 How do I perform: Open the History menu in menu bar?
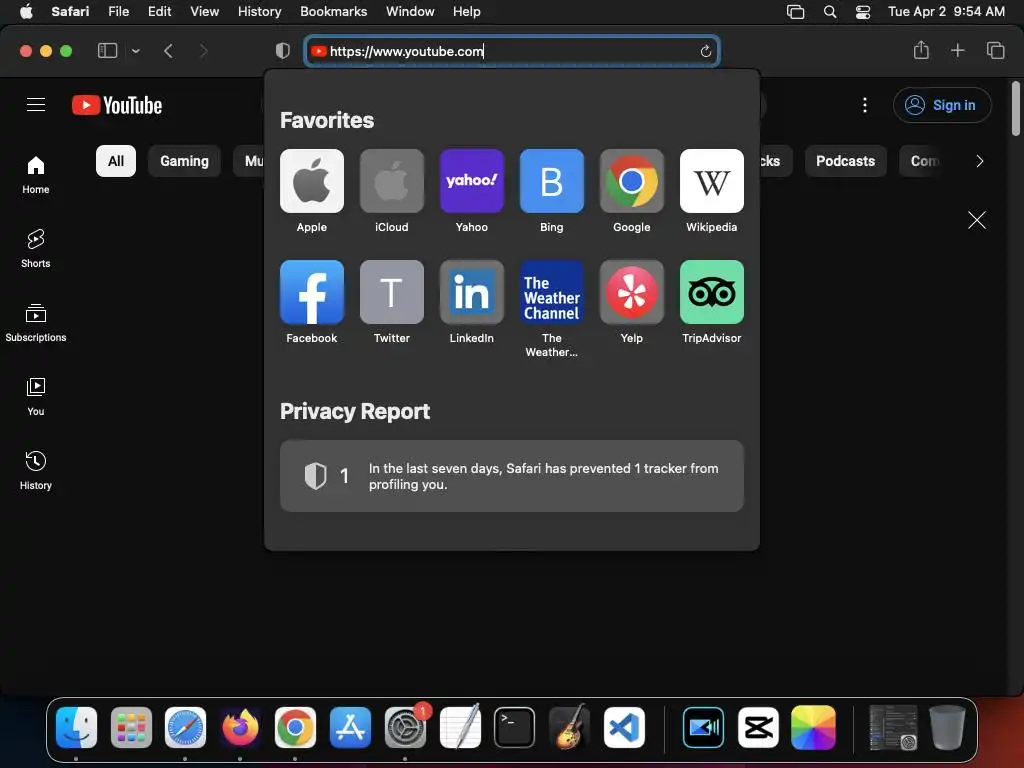(x=259, y=11)
